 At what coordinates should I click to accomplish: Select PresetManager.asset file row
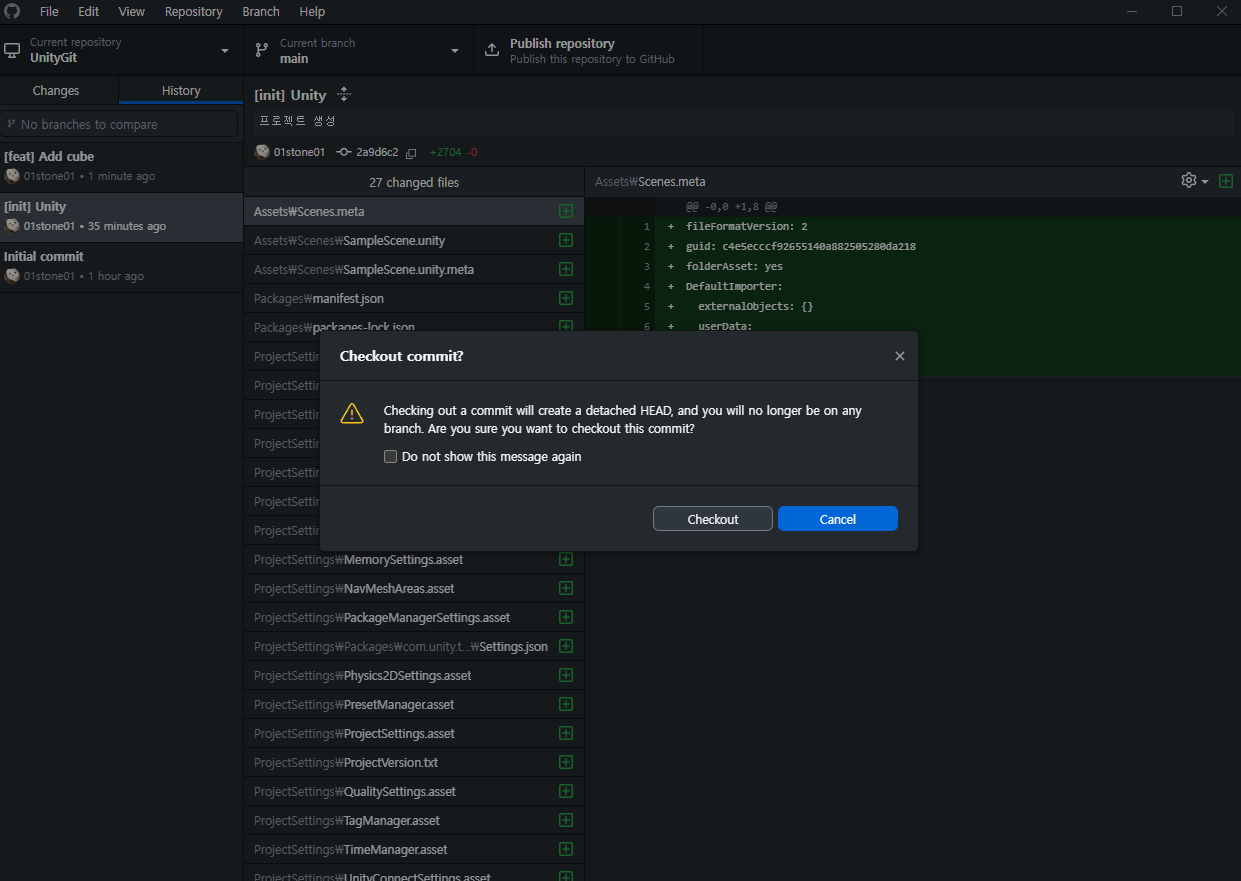coord(414,704)
